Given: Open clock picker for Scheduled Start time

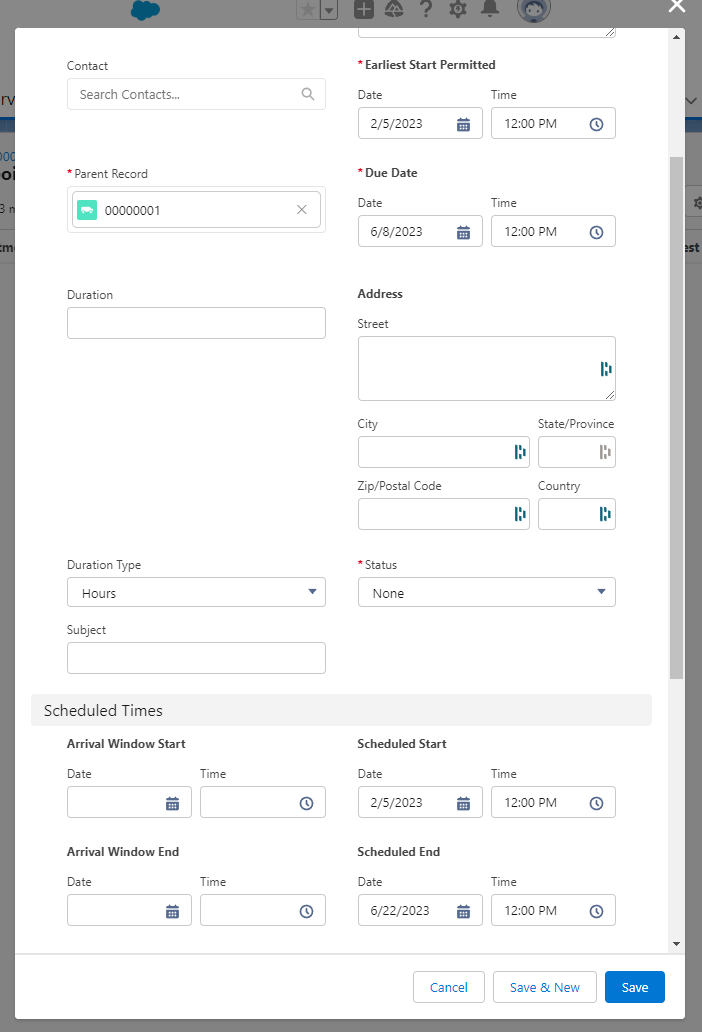Looking at the screenshot, I should coord(596,803).
